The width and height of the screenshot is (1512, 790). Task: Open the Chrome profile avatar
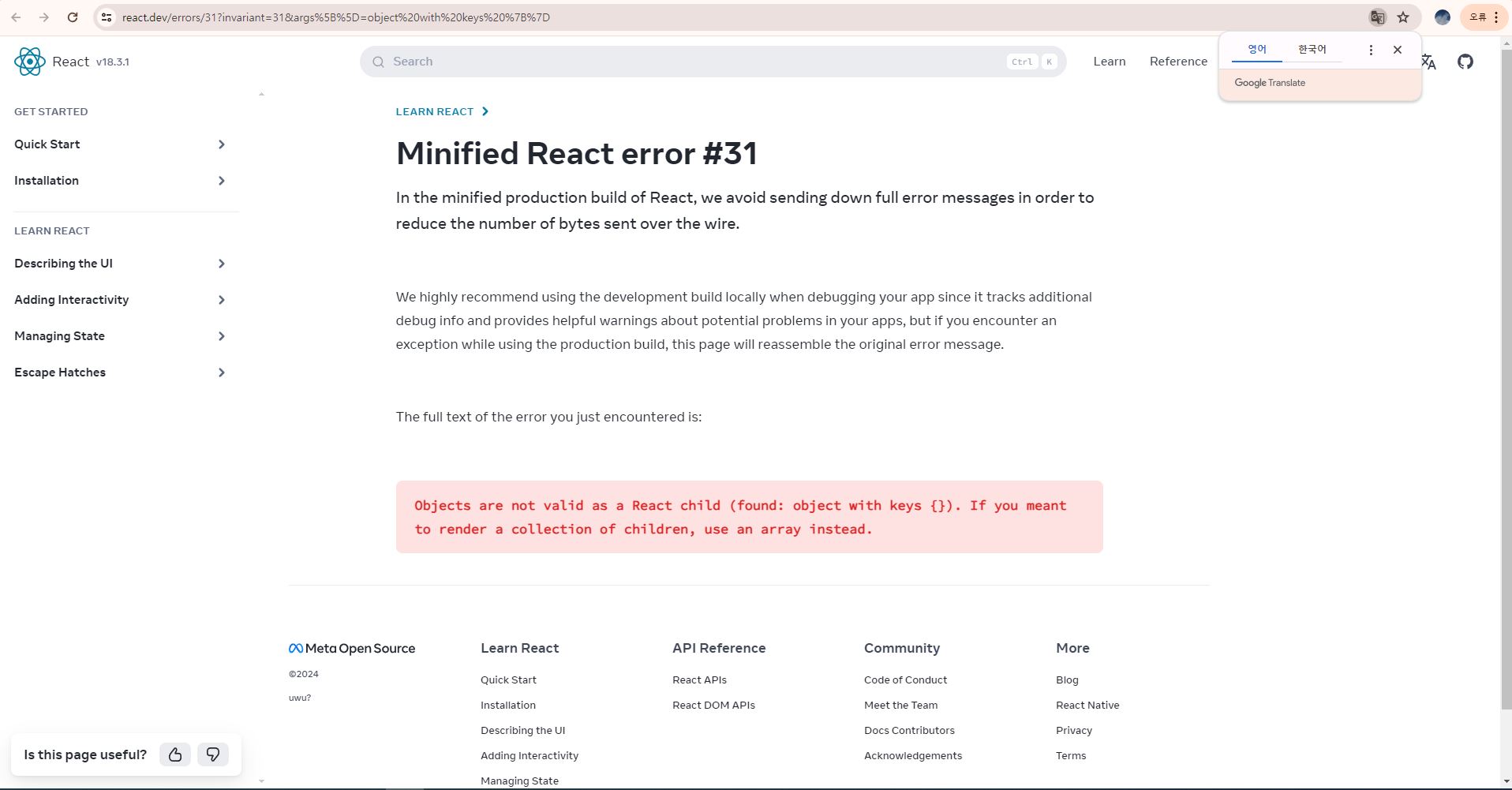pos(1443,17)
